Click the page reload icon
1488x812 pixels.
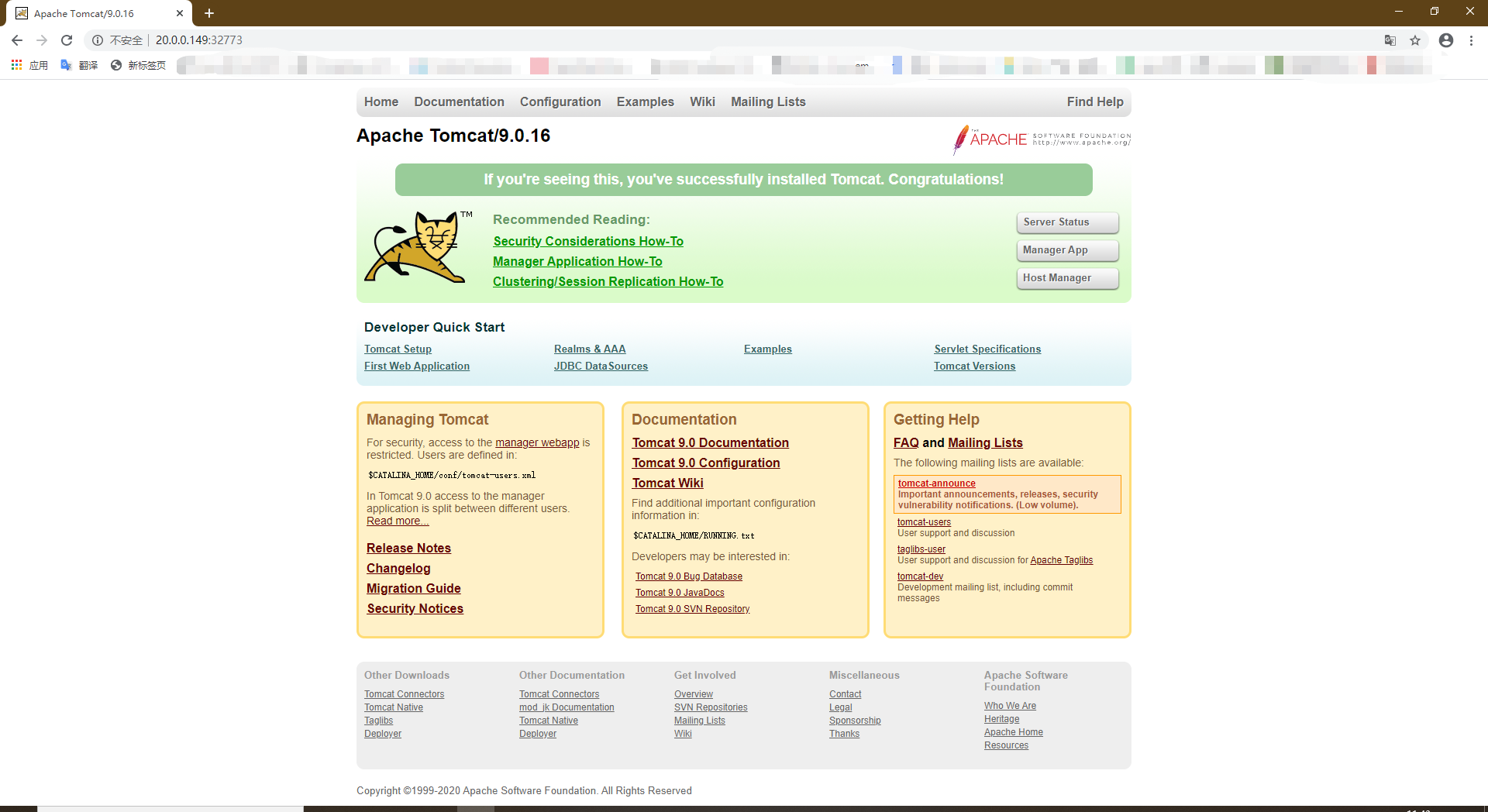(x=66, y=40)
